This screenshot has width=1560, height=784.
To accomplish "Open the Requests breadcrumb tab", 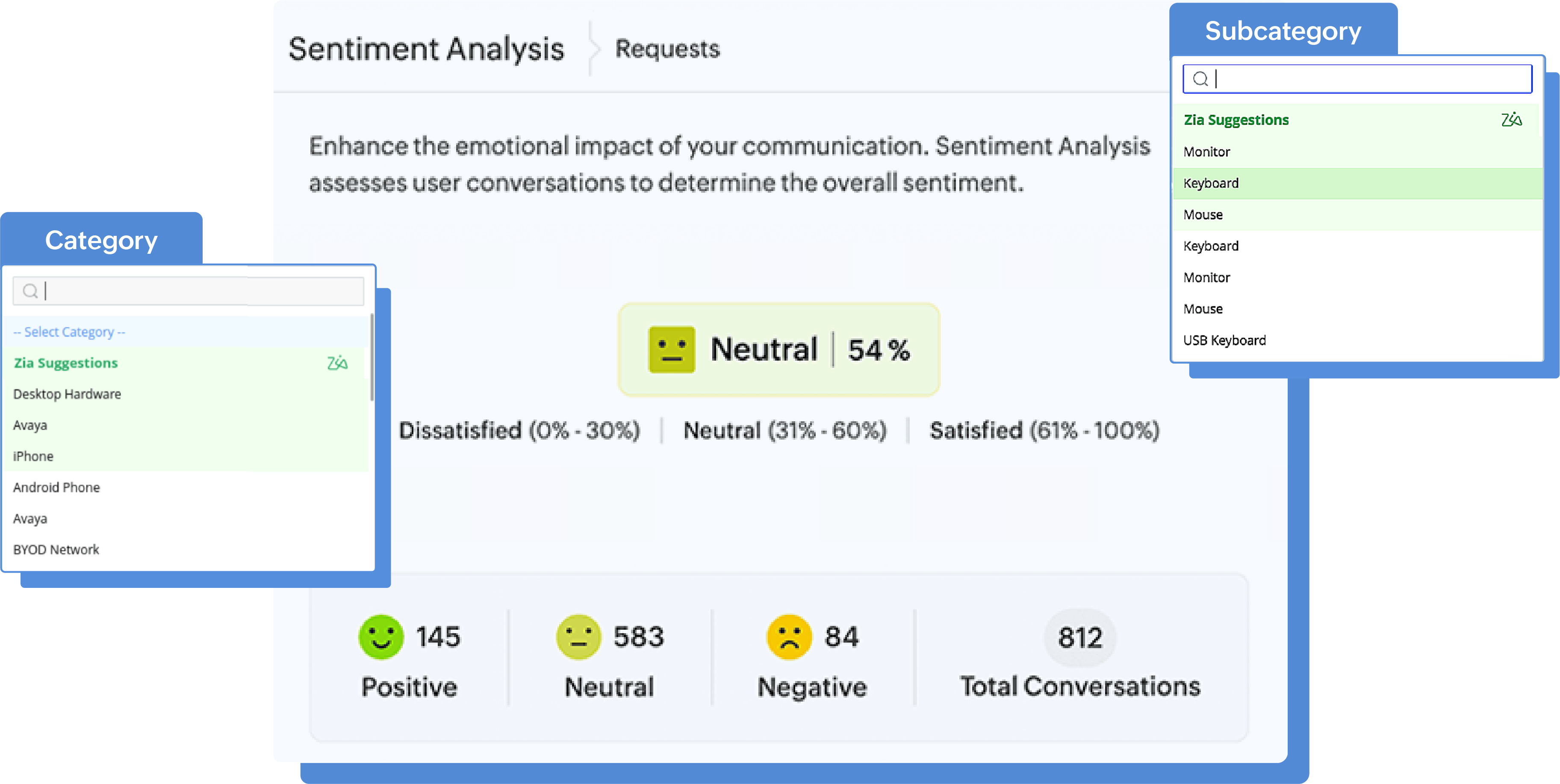I will tap(667, 48).
